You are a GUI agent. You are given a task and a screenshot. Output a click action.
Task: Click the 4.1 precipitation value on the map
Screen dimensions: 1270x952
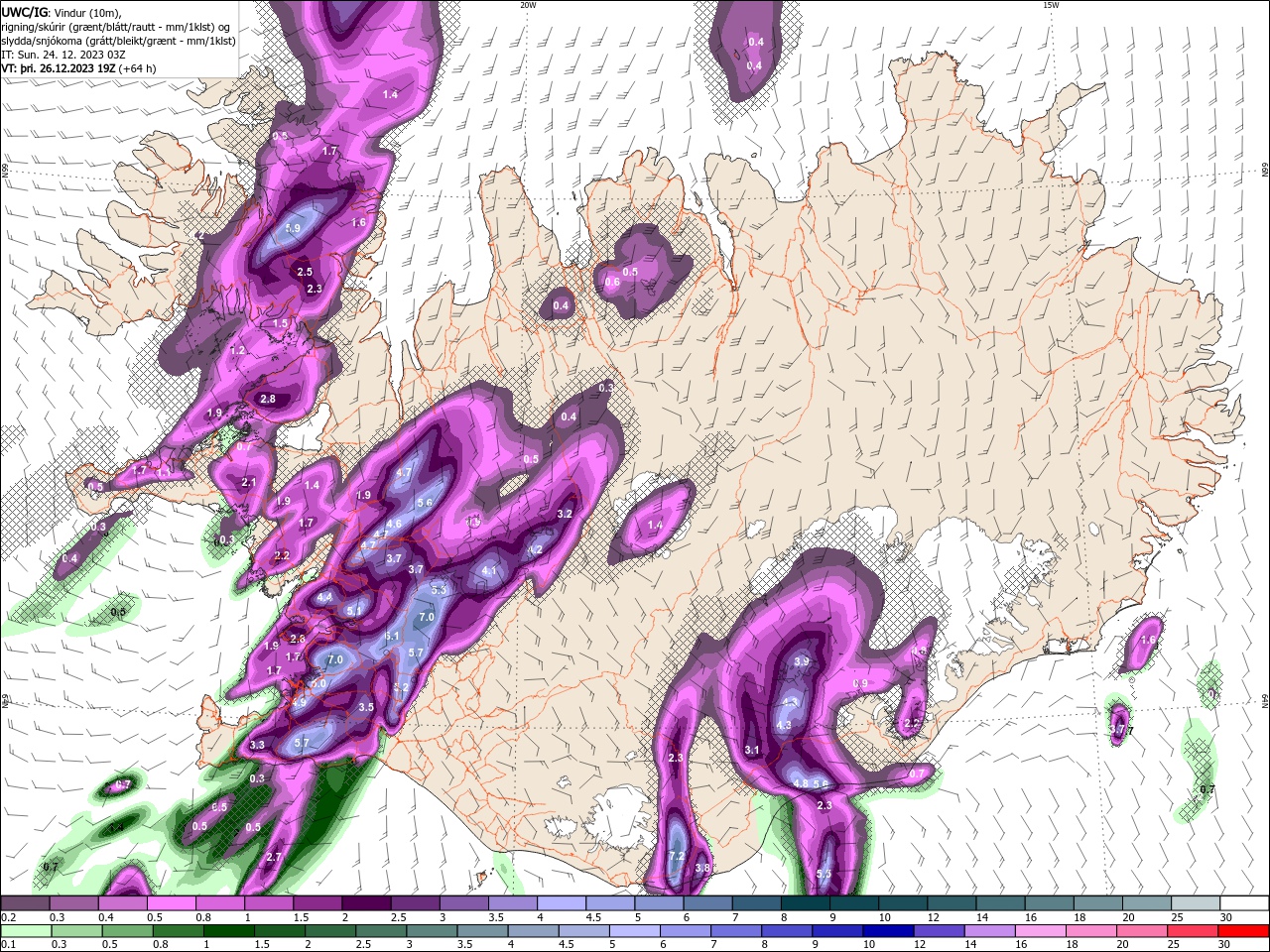[489, 571]
